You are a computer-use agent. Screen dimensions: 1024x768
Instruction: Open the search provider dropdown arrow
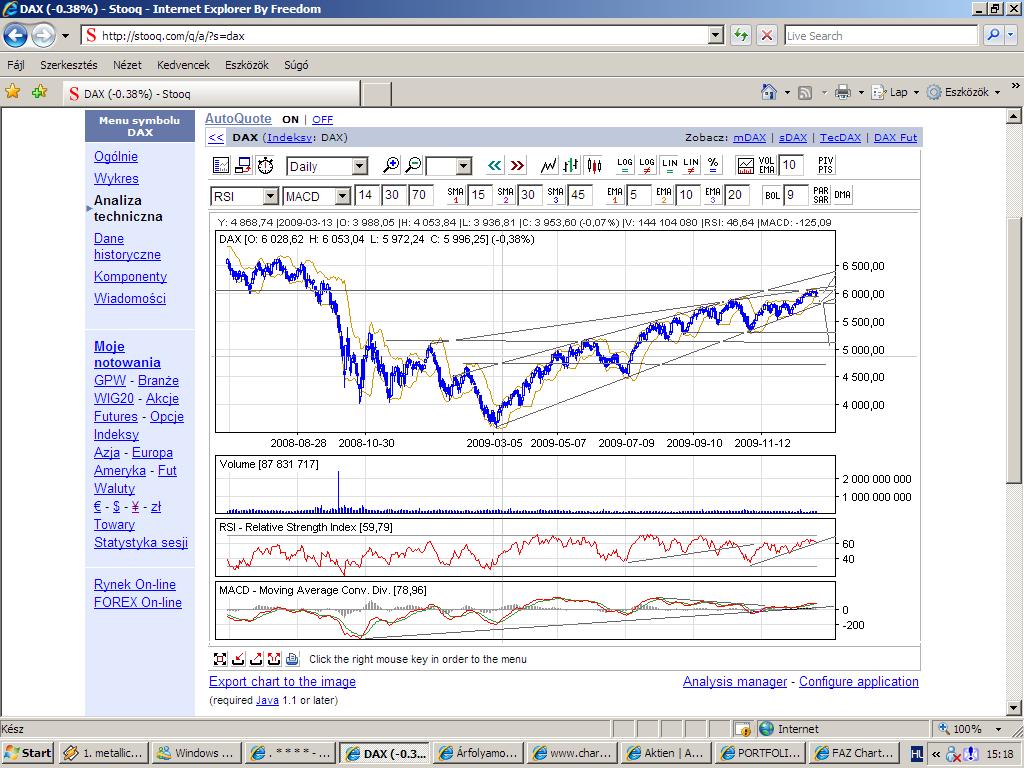point(1012,35)
